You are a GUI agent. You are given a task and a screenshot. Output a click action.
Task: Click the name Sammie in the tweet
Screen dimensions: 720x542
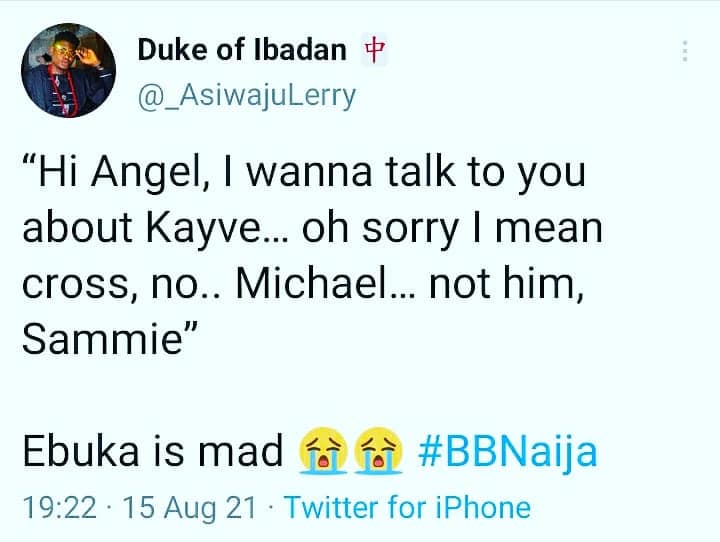tap(103, 339)
